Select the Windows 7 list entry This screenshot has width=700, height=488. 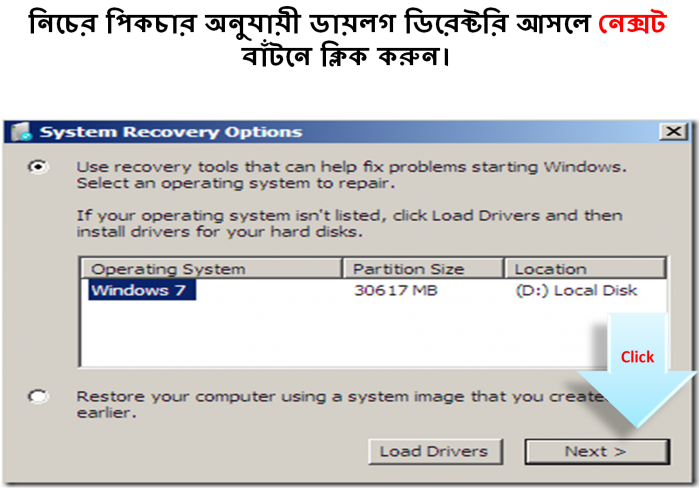(x=142, y=290)
